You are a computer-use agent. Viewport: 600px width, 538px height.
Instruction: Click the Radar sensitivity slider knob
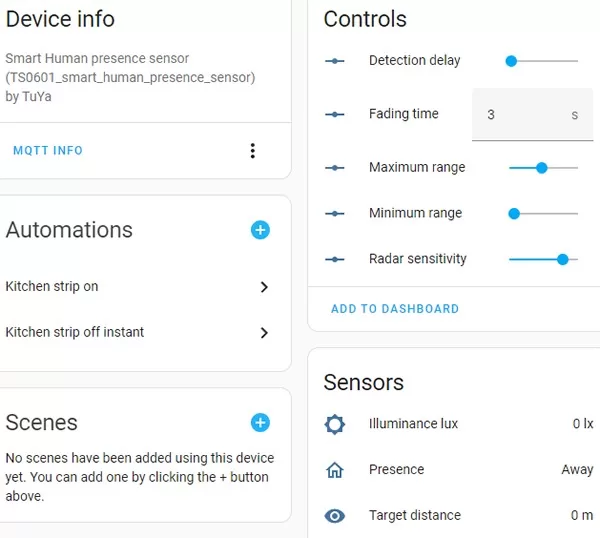pyautogui.click(x=562, y=259)
